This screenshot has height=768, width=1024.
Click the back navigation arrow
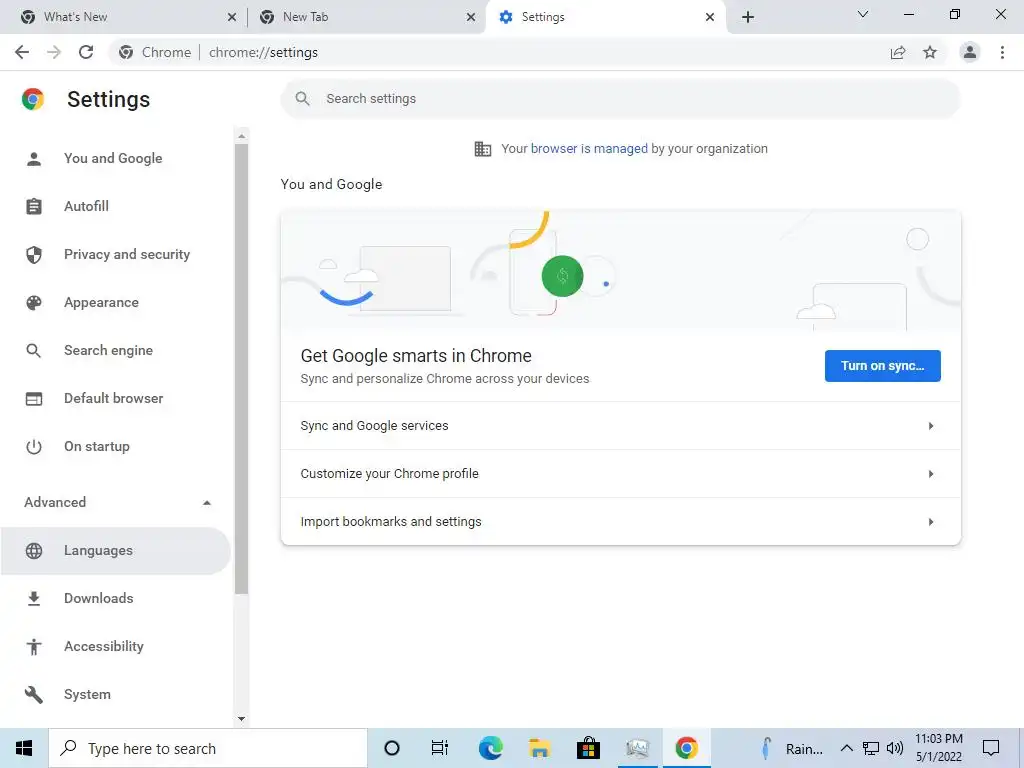pyautogui.click(x=22, y=52)
